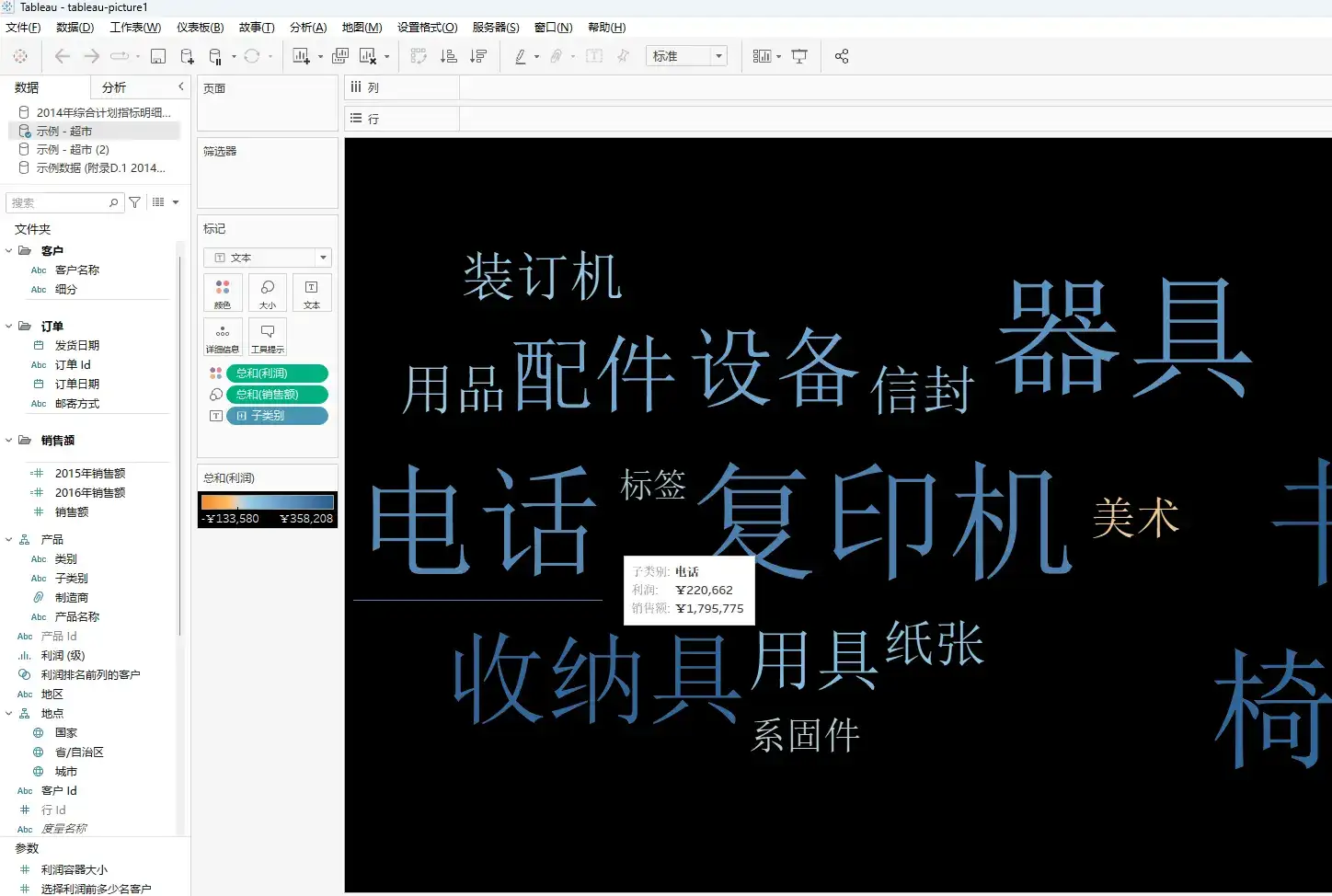Click the undo arrow button
The width and height of the screenshot is (1332, 896).
click(62, 55)
